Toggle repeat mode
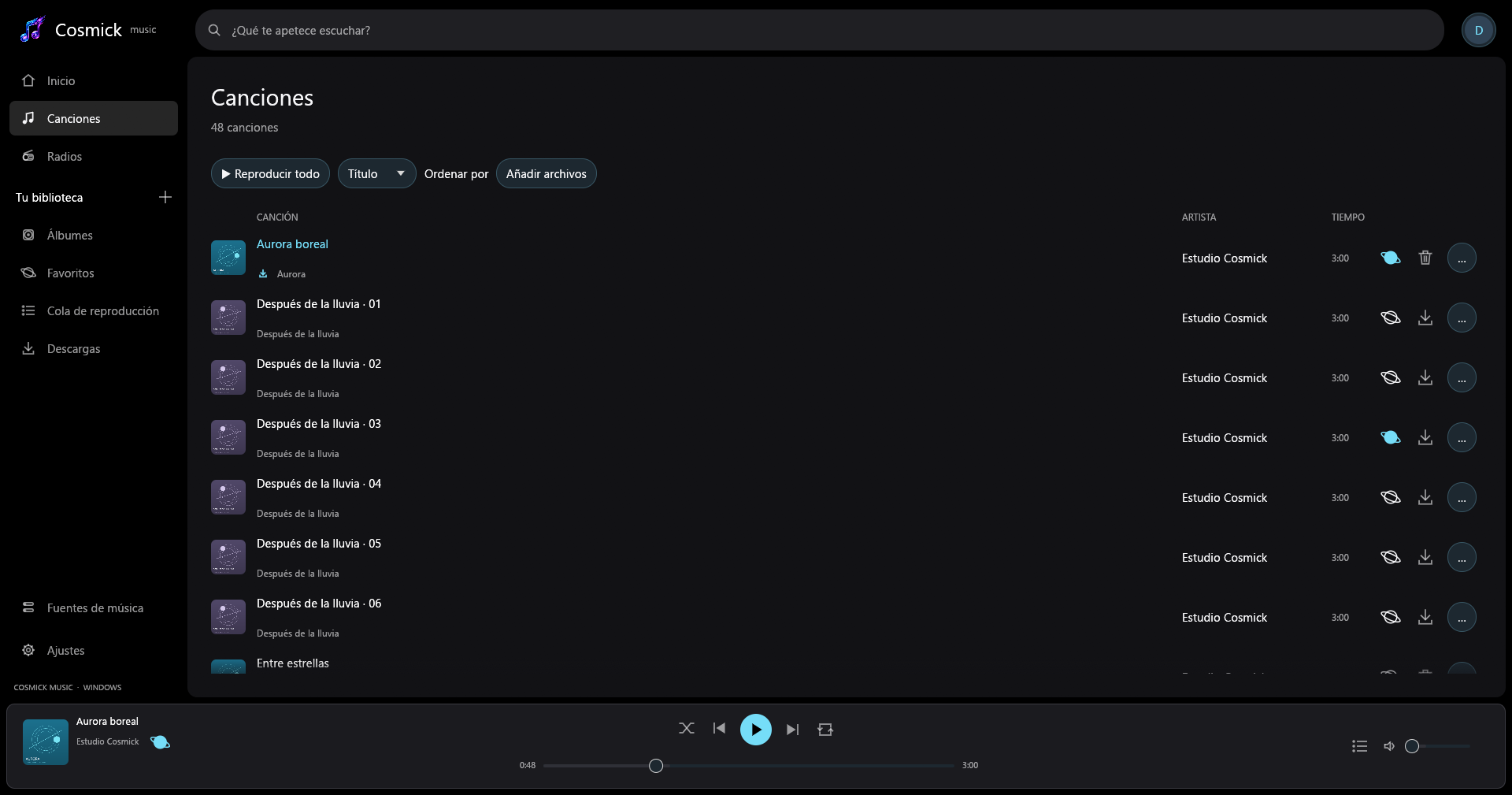 [825, 730]
